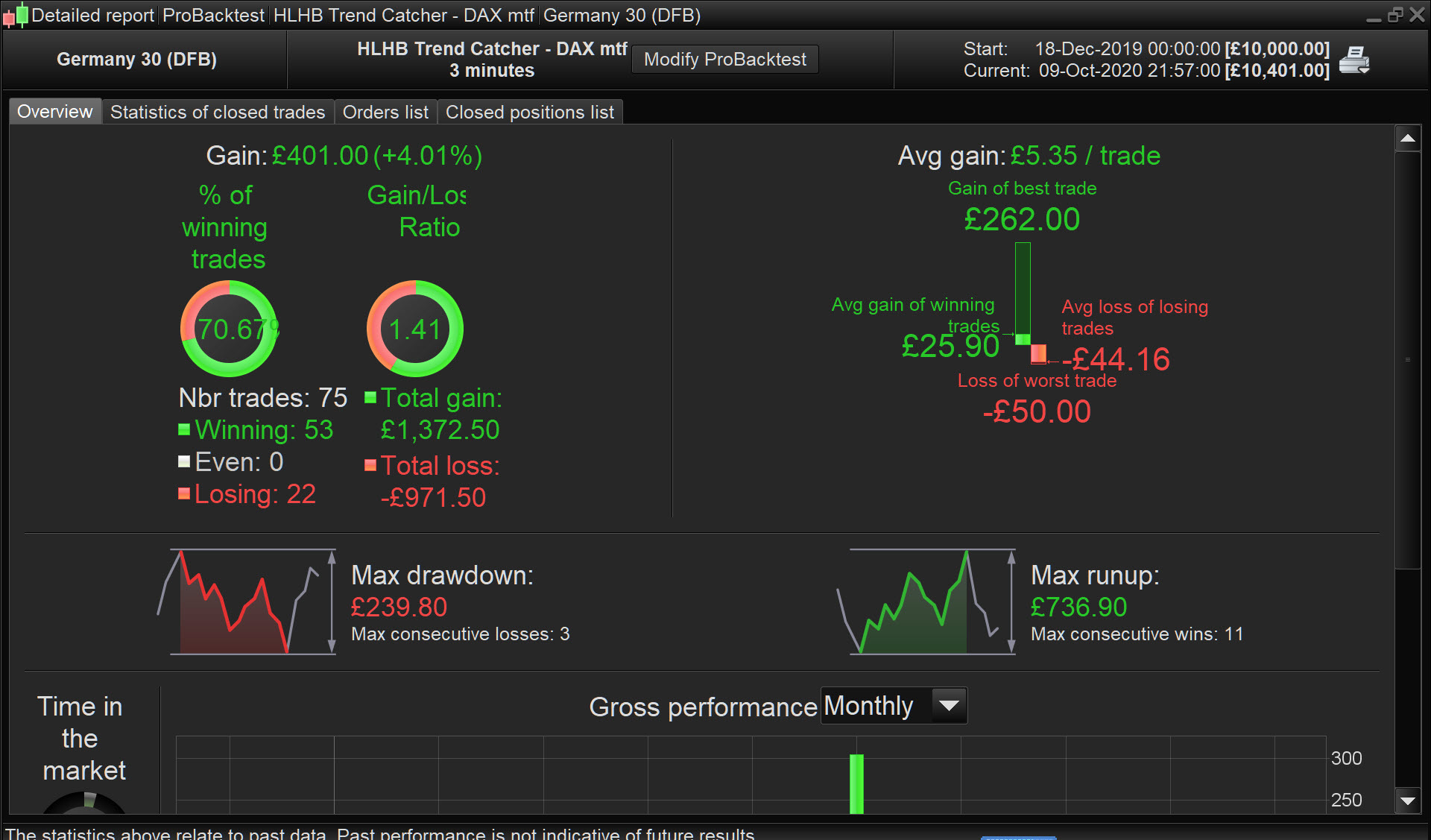The height and width of the screenshot is (840, 1431).
Task: Click the winning trades percentage donut chart
Action: (x=229, y=329)
